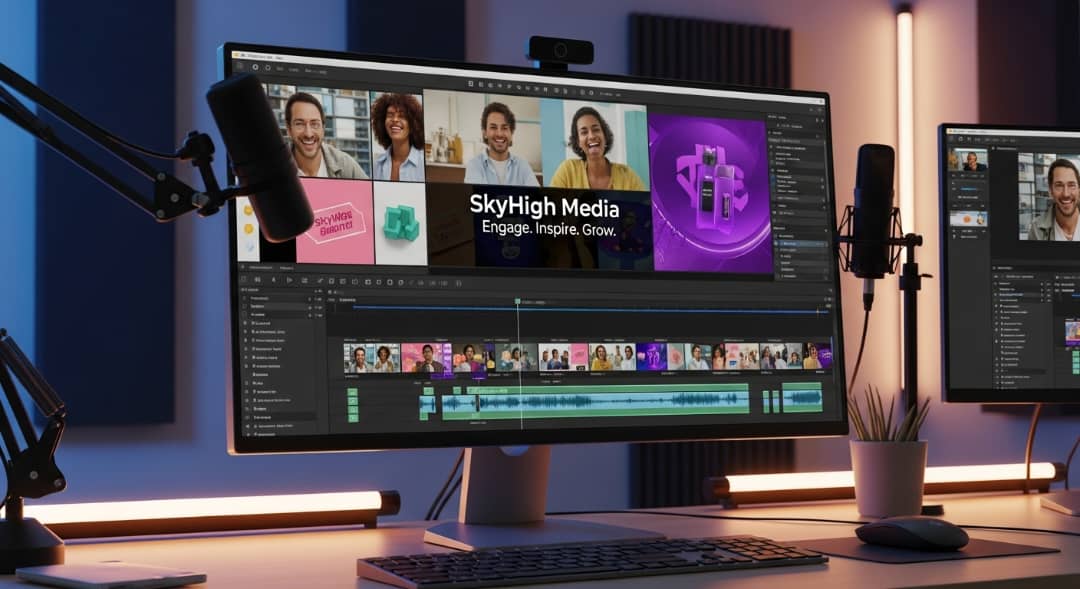Click the round icon in the top-left toolbar
This screenshot has width=1080, height=589.
click(254, 67)
